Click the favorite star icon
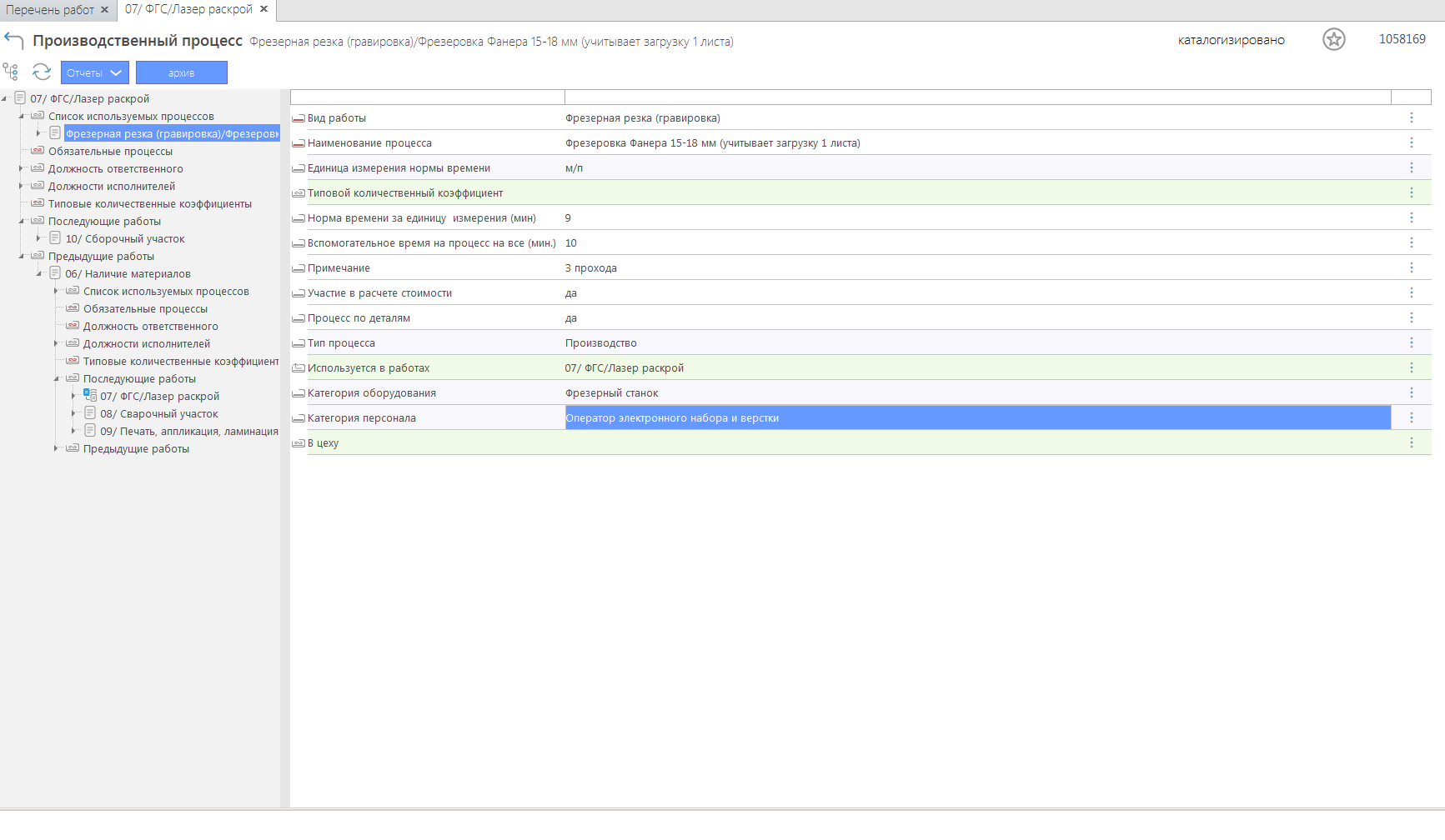Viewport: 1445px width, 840px height. (1333, 39)
